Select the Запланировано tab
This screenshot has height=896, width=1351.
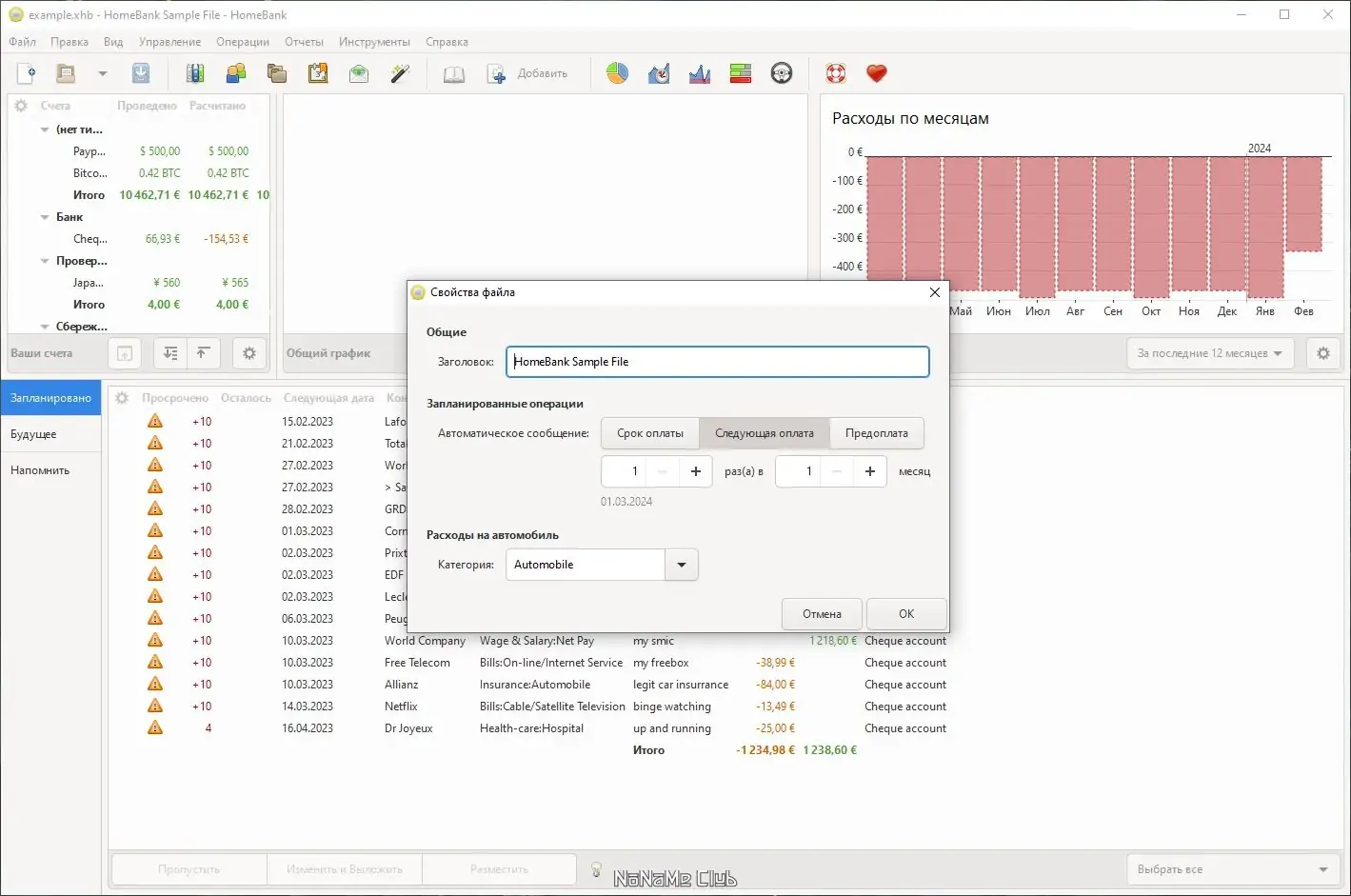pyautogui.click(x=50, y=398)
